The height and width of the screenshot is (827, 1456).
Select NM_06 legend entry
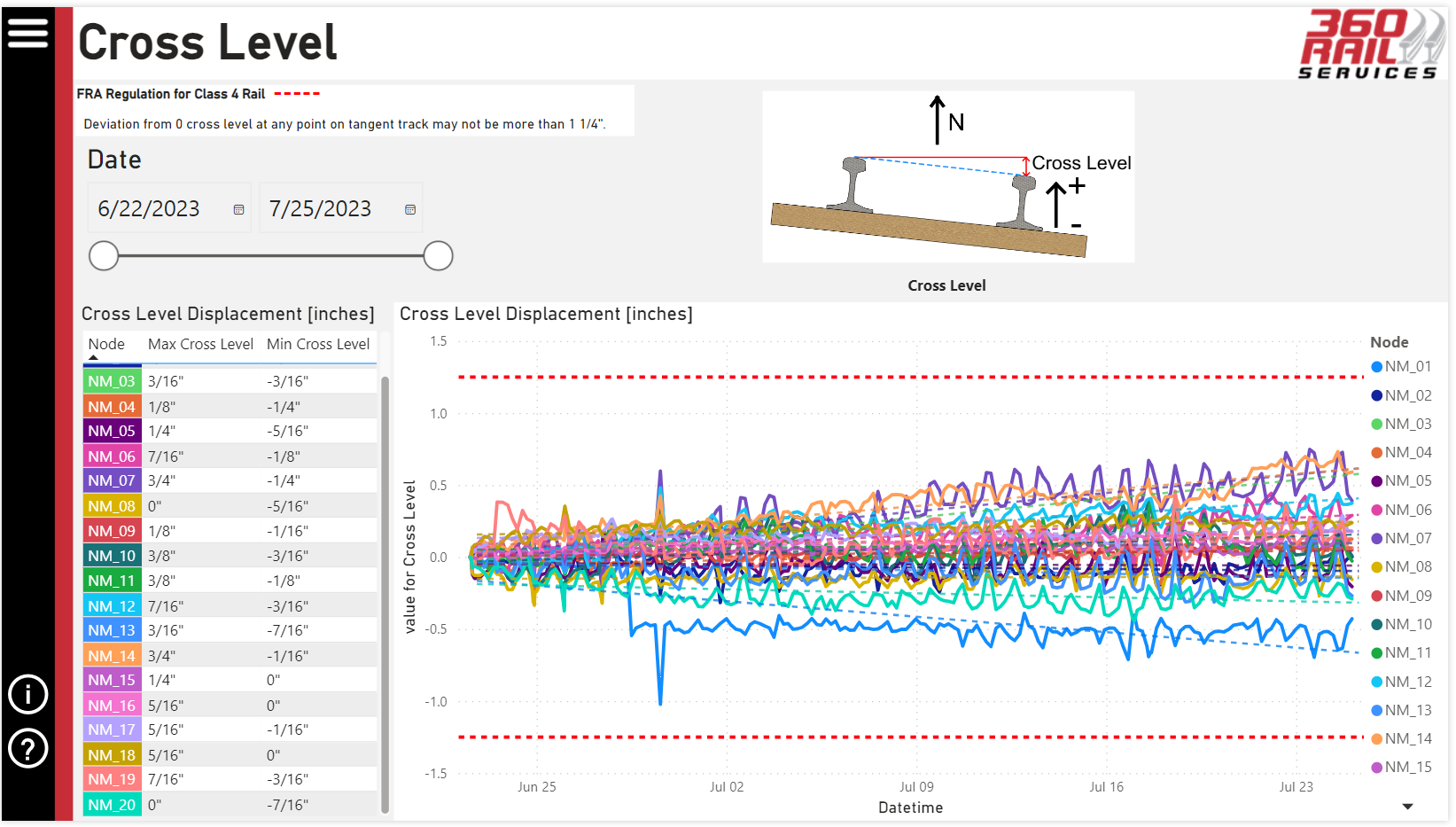point(1401,510)
